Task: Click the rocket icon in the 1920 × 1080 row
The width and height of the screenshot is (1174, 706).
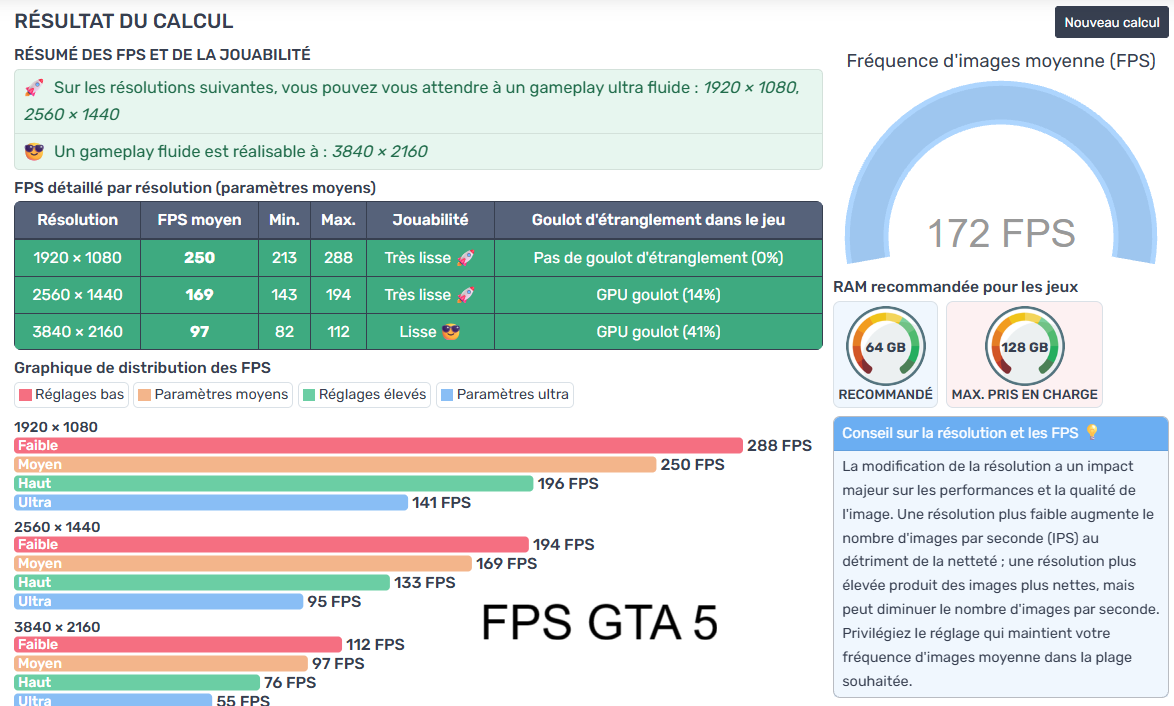Action: pos(465,258)
